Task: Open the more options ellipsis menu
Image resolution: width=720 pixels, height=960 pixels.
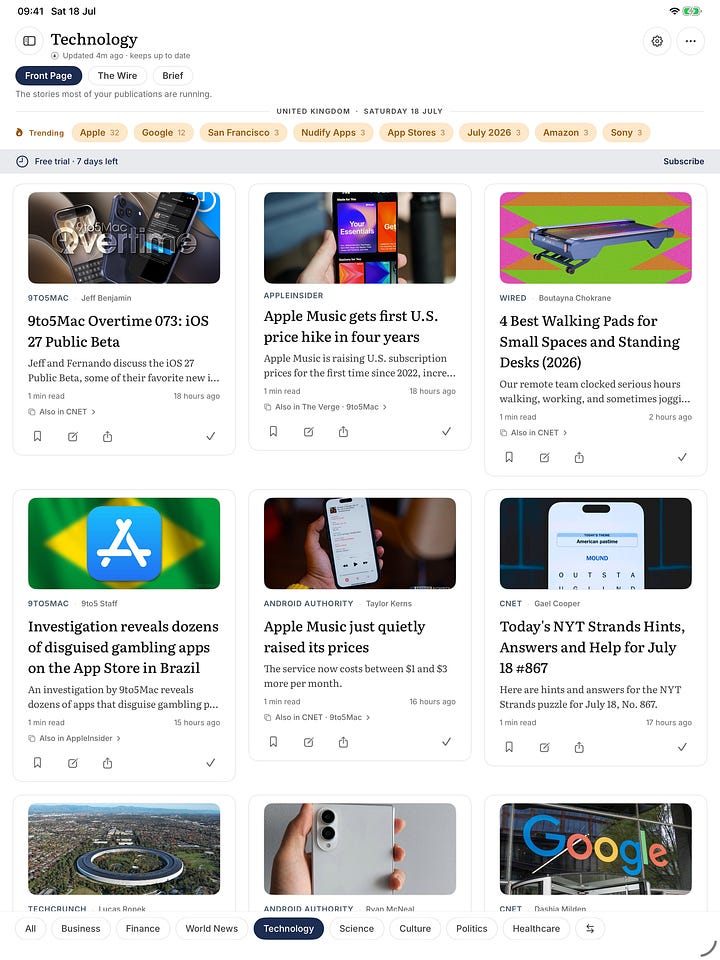Action: 691,41
